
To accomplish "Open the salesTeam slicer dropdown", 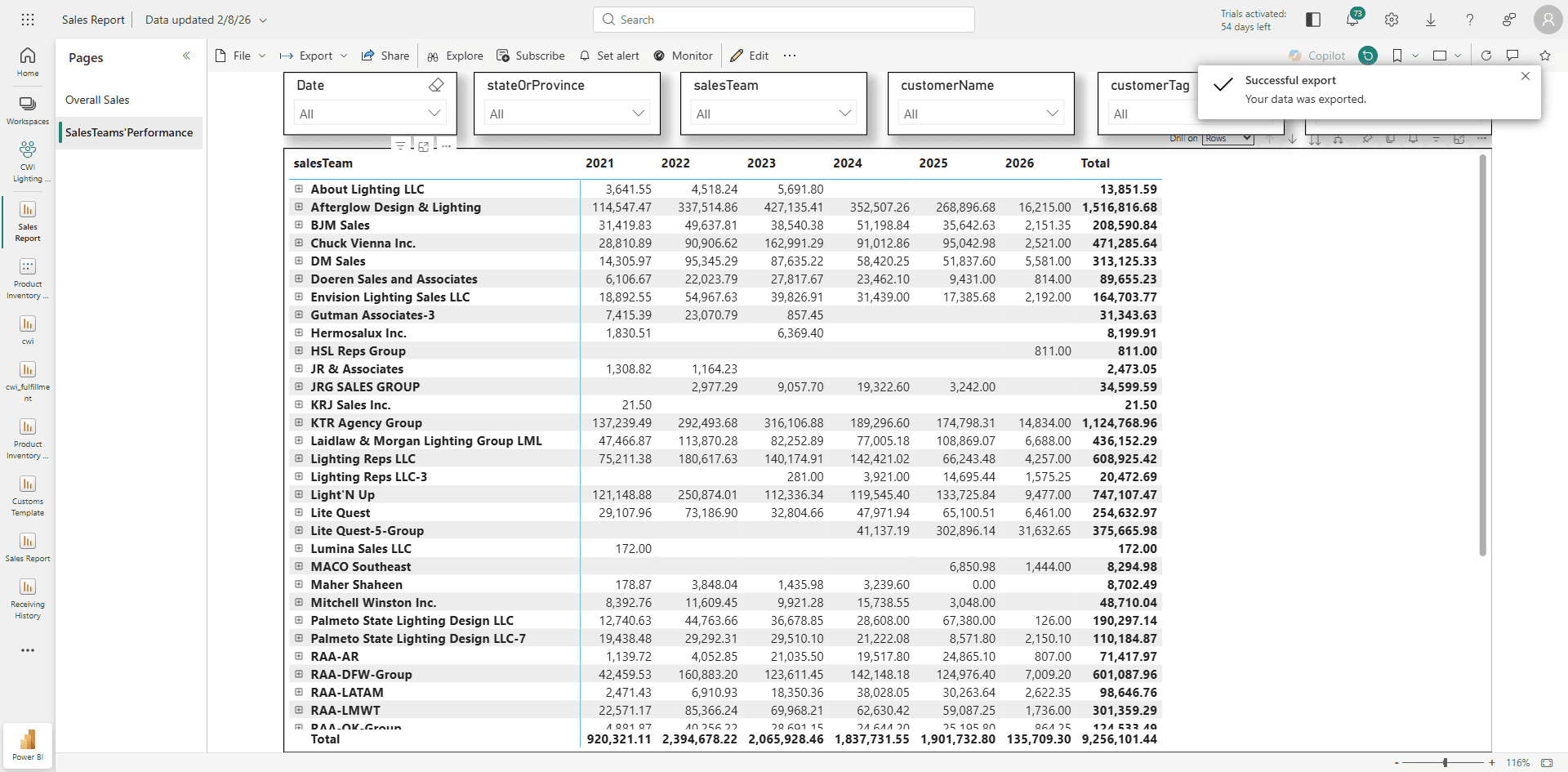I will click(x=774, y=114).
